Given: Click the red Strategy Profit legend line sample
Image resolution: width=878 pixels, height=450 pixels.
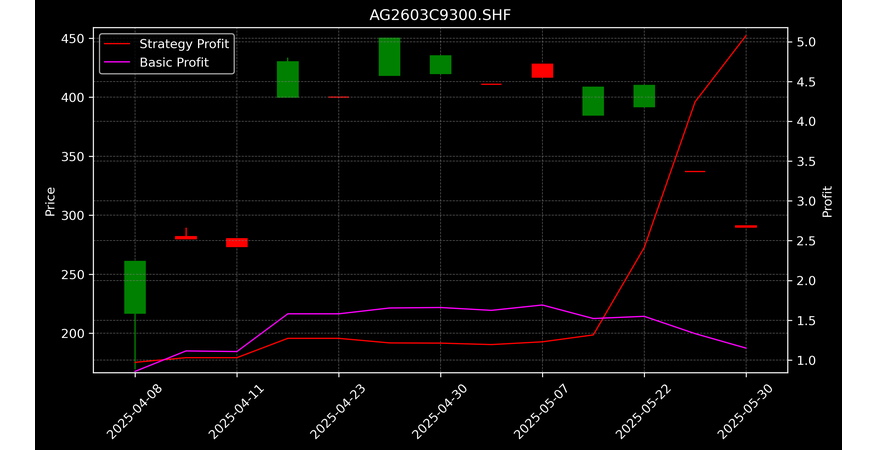Looking at the screenshot, I should coord(118,44).
